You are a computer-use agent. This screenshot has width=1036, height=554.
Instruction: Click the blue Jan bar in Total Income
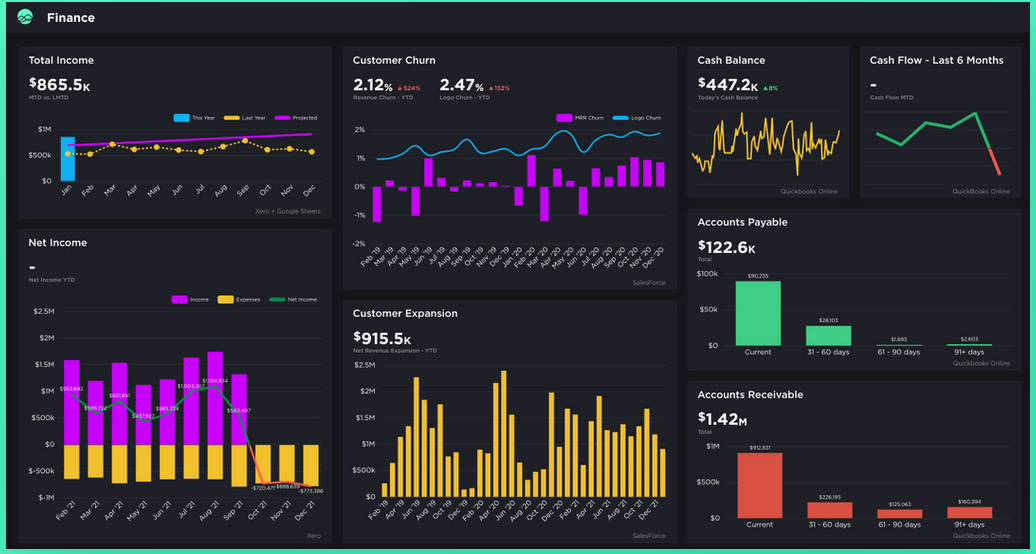[x=67, y=158]
